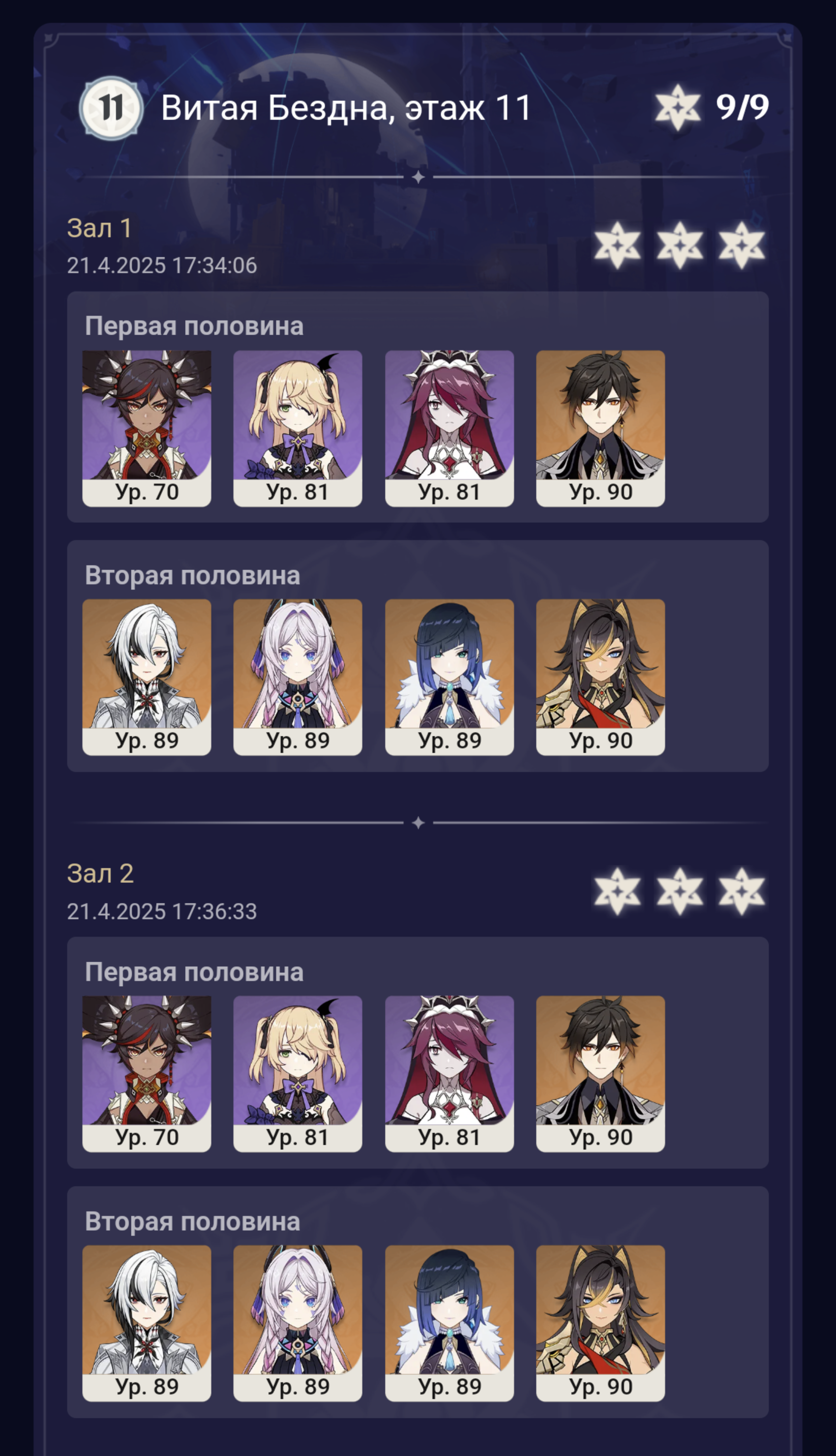Select level 90 black-haired character in Зал 1
Viewport: 836px width, 1456px height.
pos(601,428)
